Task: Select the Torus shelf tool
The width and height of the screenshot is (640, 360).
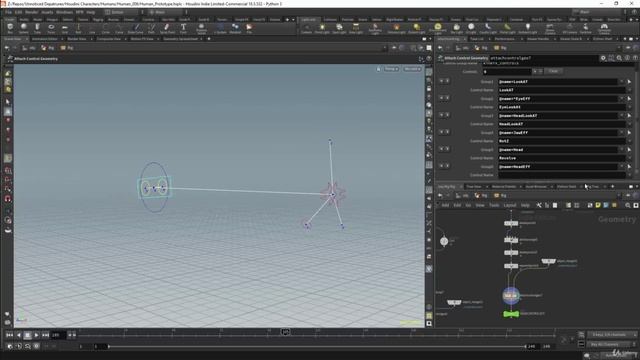Action: point(51,28)
